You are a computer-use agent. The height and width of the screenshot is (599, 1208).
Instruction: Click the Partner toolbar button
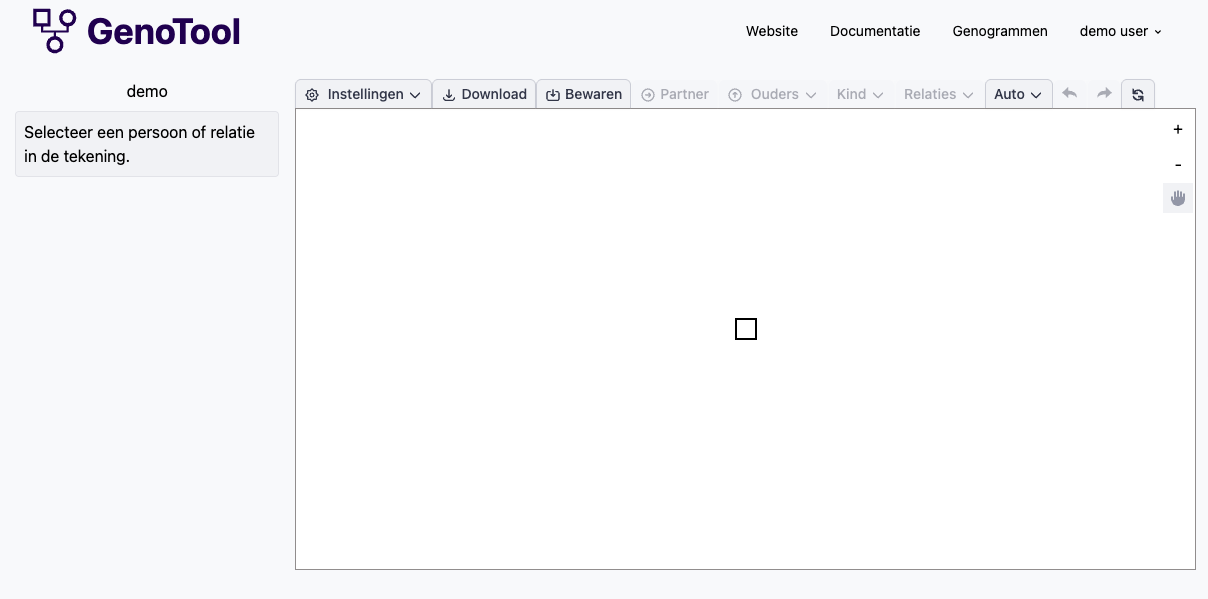(675, 94)
